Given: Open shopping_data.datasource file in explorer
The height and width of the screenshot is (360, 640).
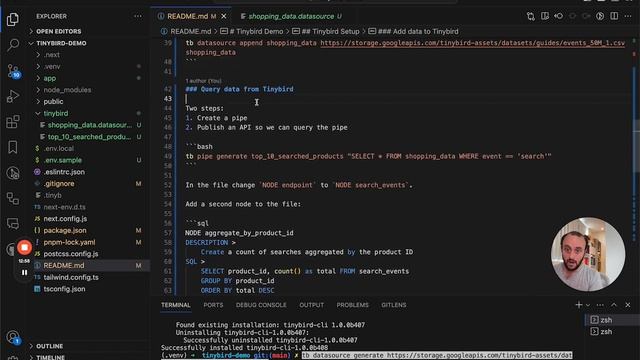Looking at the screenshot, I should click(x=89, y=125).
